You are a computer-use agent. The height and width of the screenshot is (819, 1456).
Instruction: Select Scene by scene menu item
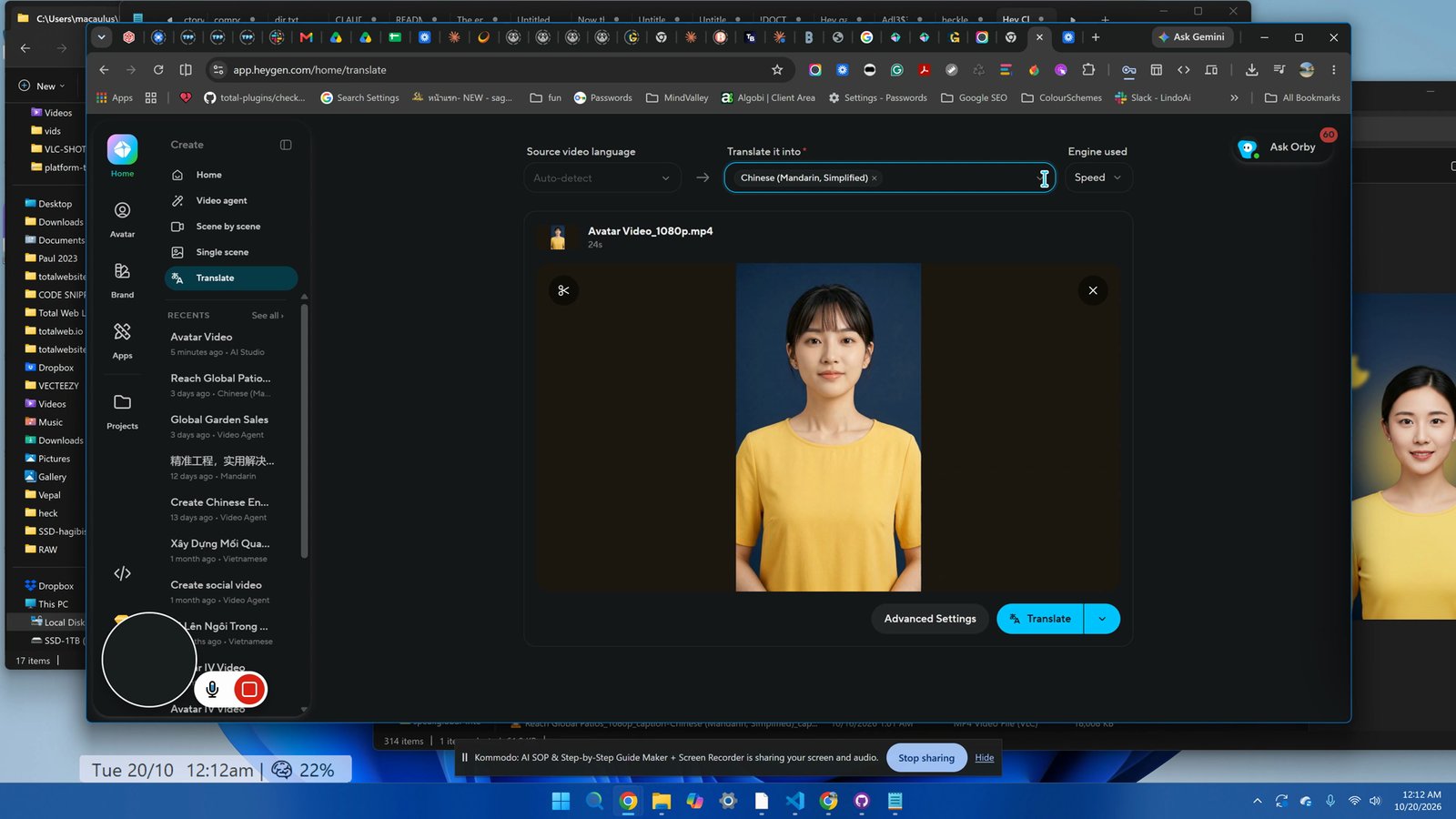coord(231,227)
